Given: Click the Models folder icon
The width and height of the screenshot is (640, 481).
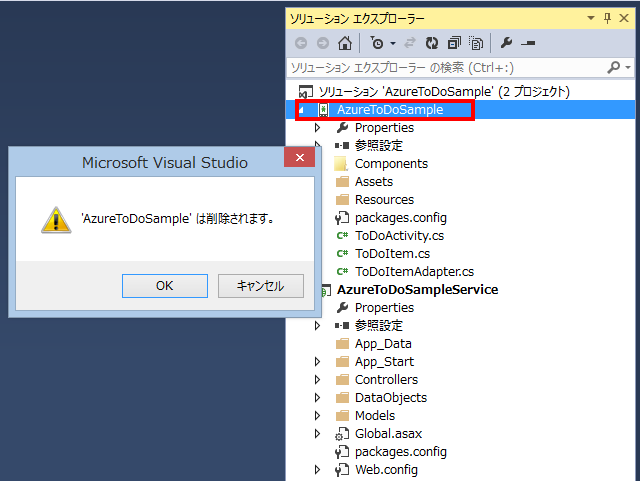Looking at the screenshot, I should (x=342, y=416).
